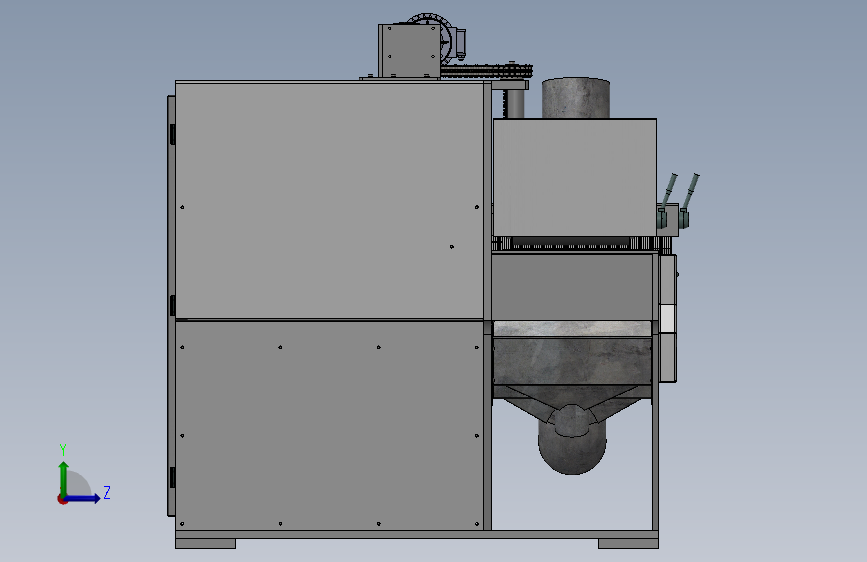This screenshot has height=562, width=867.
Task: Click the blue Z axis arrow of the triad
Action: click(x=83, y=498)
